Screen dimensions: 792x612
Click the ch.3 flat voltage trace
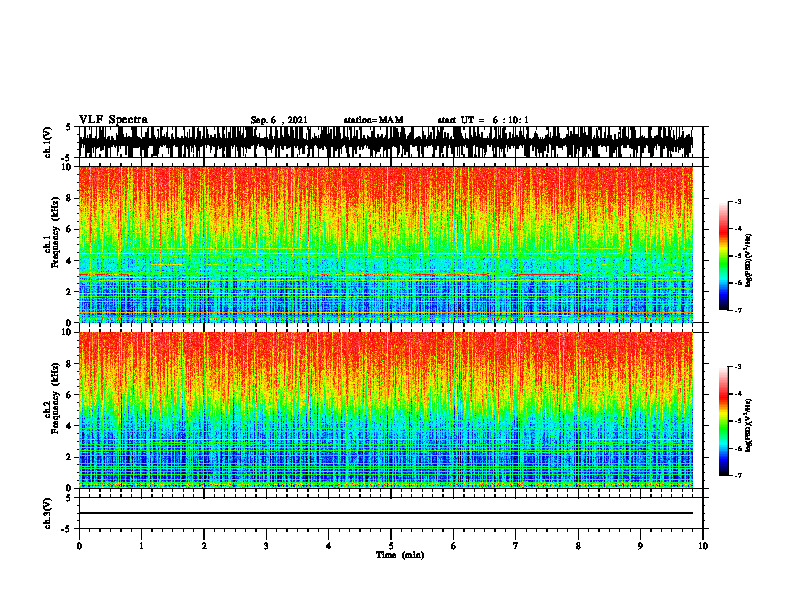(386, 513)
